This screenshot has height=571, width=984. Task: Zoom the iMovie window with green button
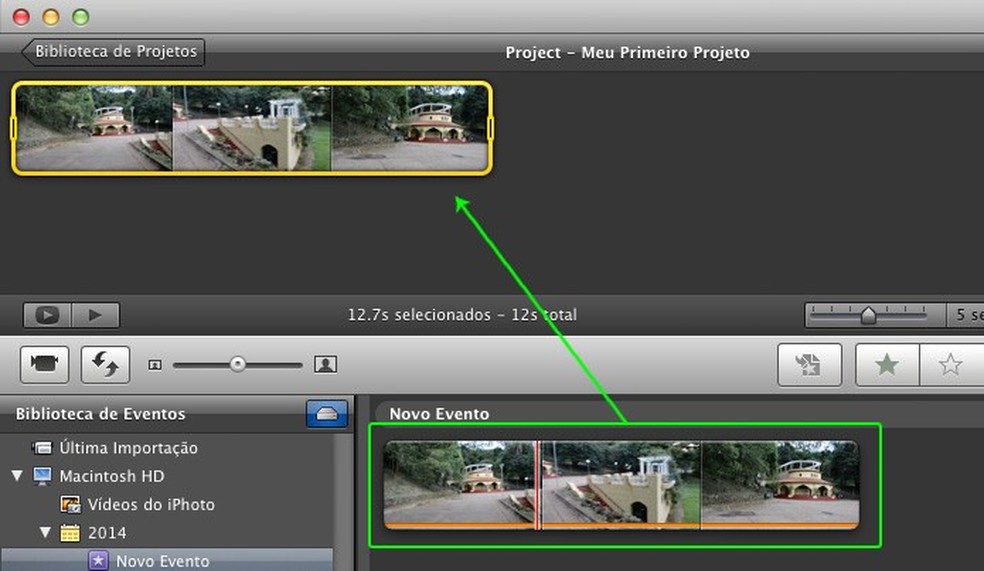[80, 17]
